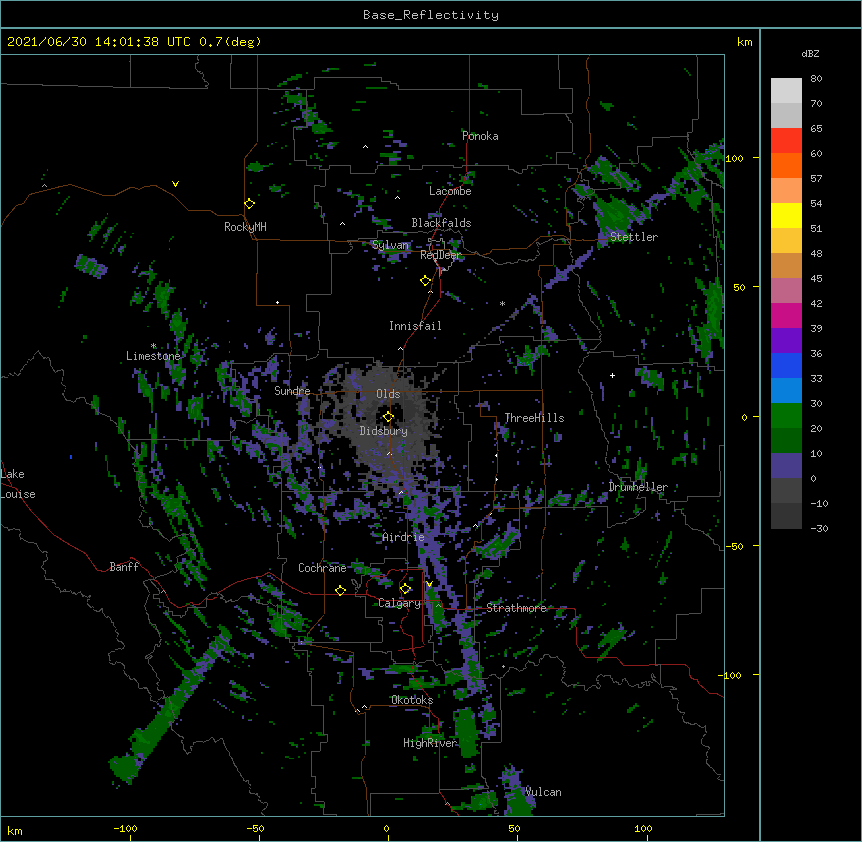
Task: Click the Didsbury town label
Action: 384,431
